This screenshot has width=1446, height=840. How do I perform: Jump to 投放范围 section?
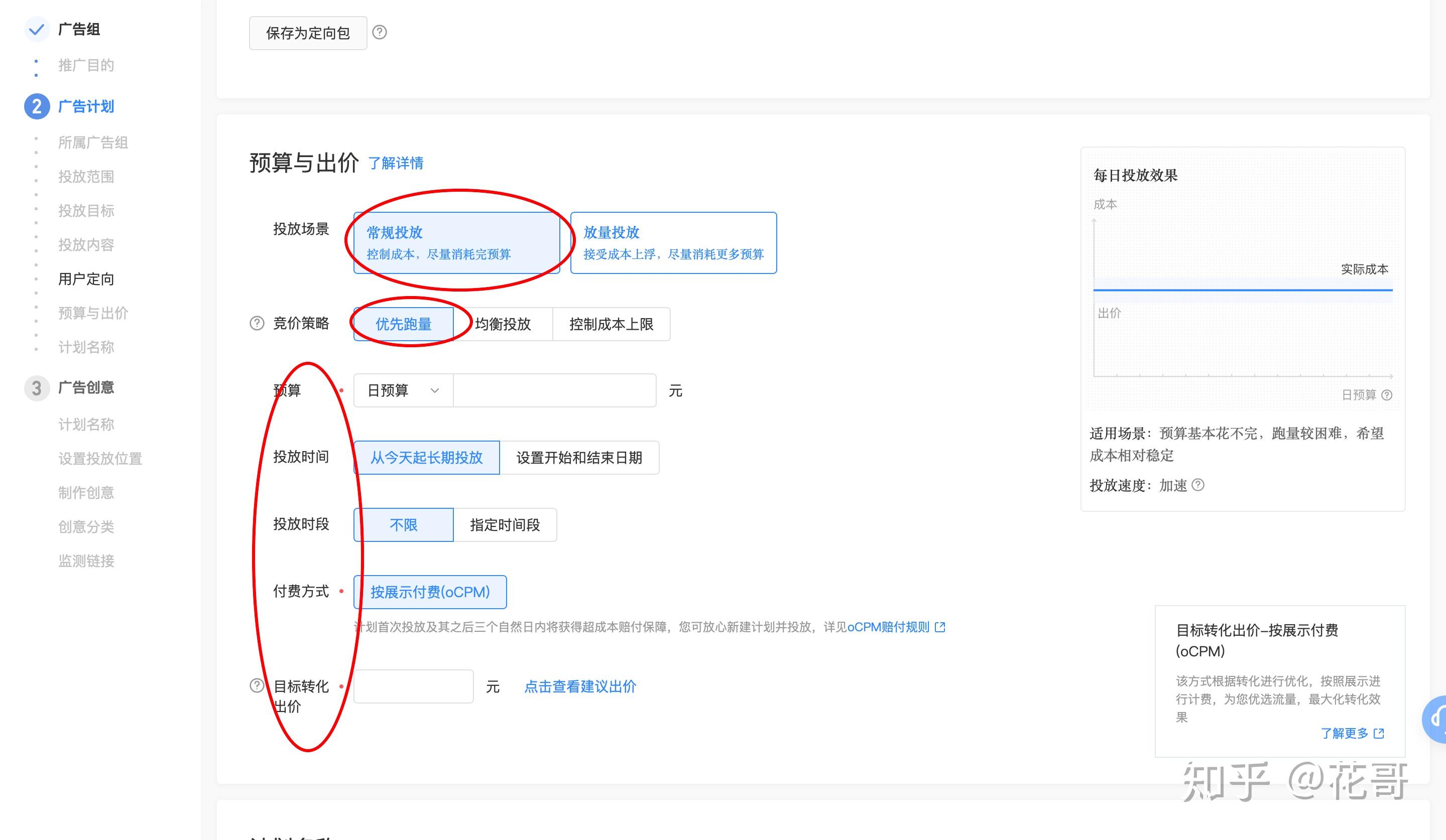[x=86, y=177]
